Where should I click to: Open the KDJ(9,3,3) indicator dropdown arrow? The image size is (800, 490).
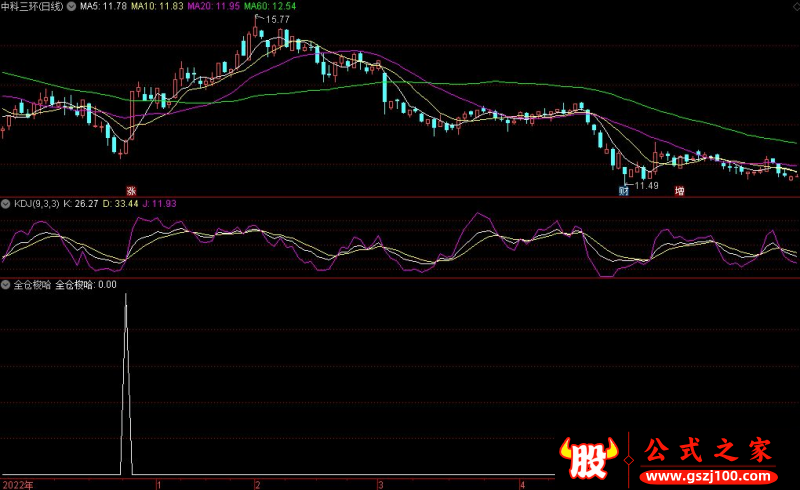[6, 204]
